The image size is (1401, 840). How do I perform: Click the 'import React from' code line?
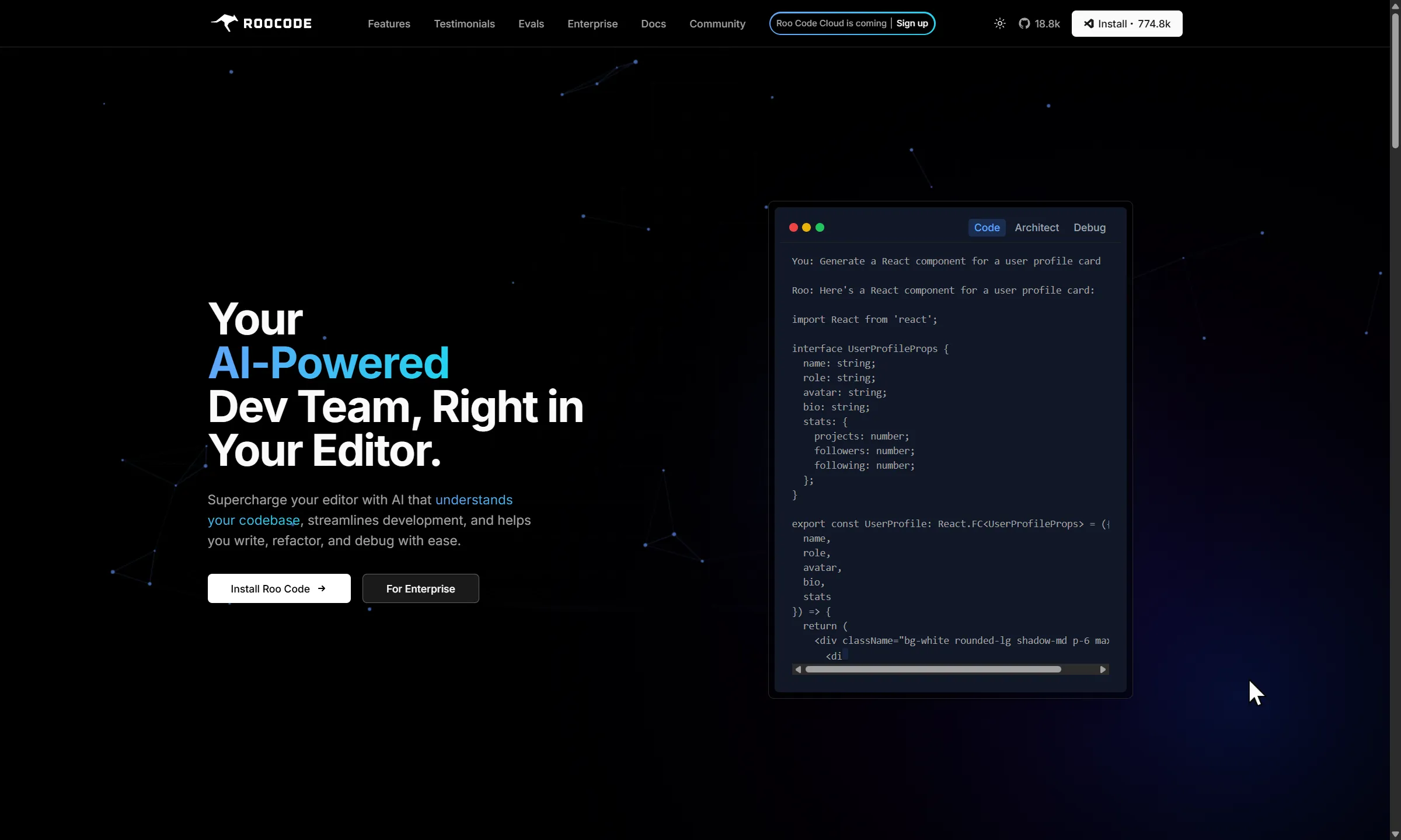pos(865,320)
